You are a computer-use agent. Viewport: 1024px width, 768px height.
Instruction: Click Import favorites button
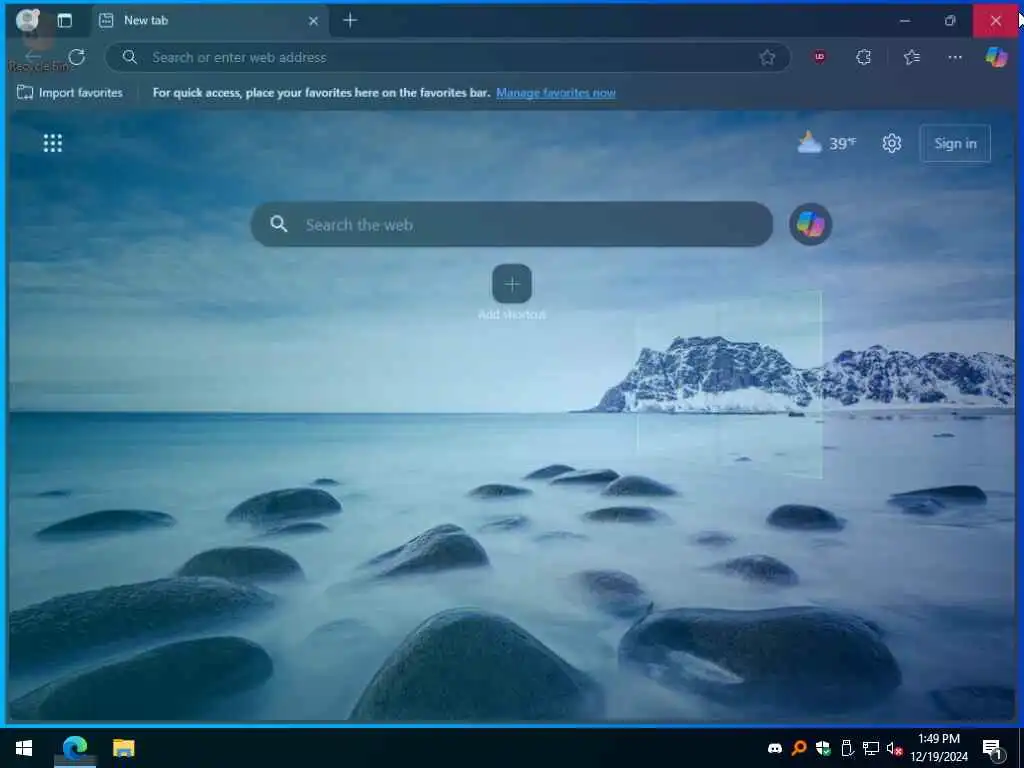click(70, 93)
